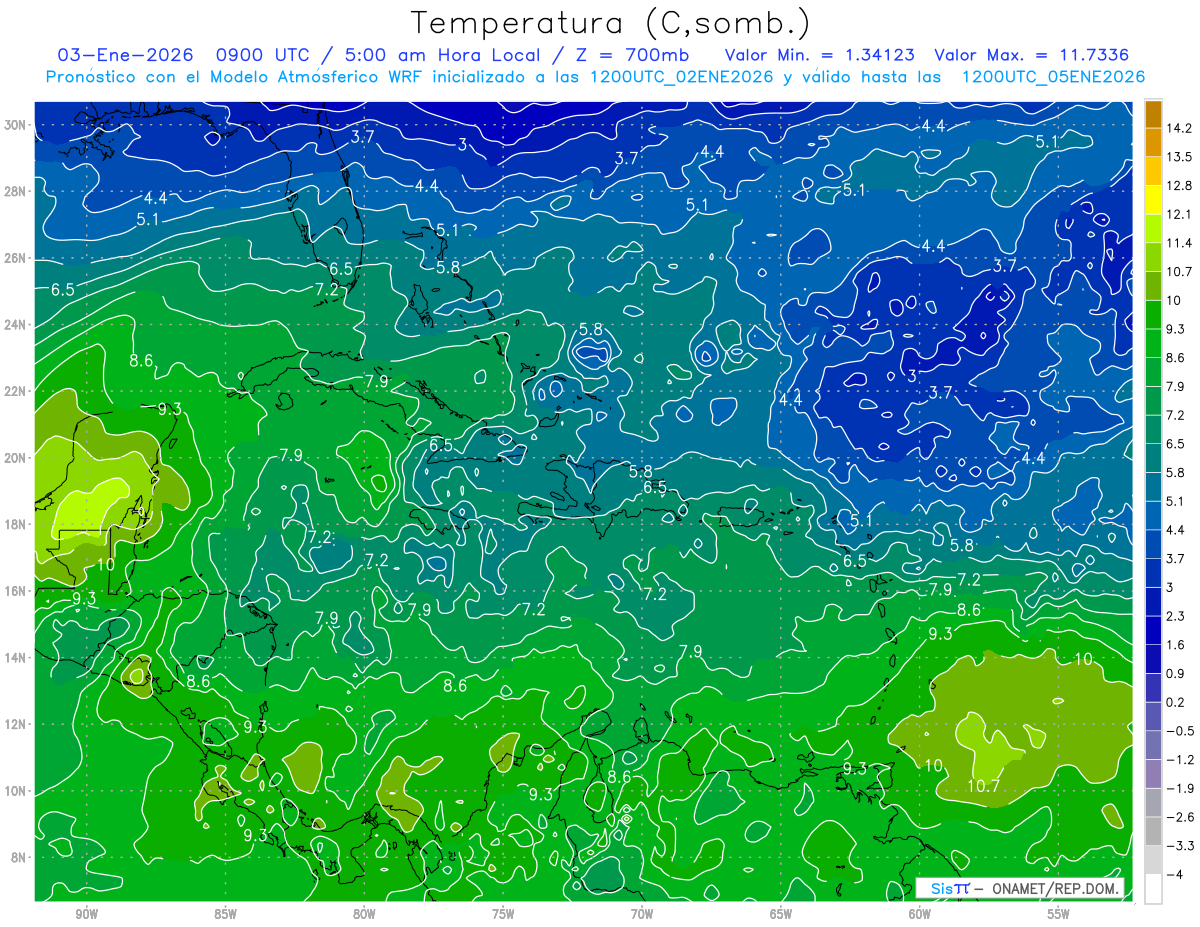Click the colorbar label '-2.6'
Screen dimensions: 1200x927
point(1179,817)
